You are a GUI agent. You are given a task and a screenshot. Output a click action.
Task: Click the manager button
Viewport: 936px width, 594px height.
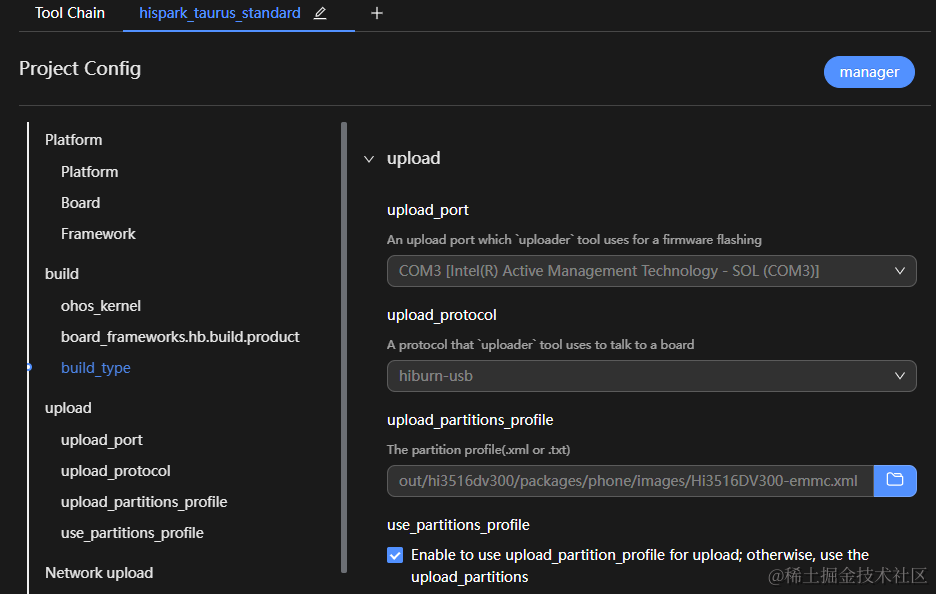(x=869, y=72)
